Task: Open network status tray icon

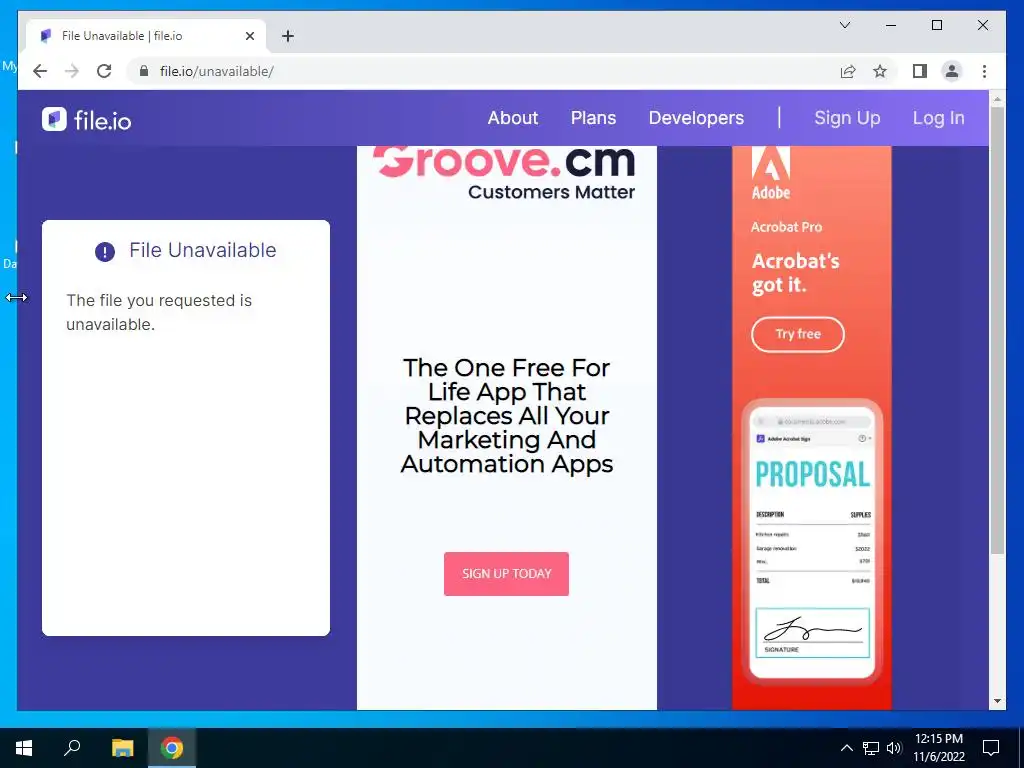Action: point(871,748)
